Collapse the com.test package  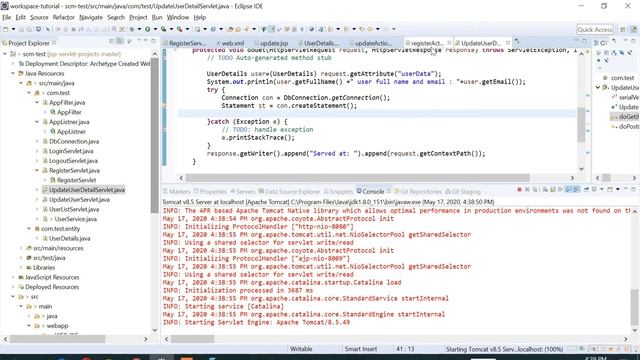[29, 93]
